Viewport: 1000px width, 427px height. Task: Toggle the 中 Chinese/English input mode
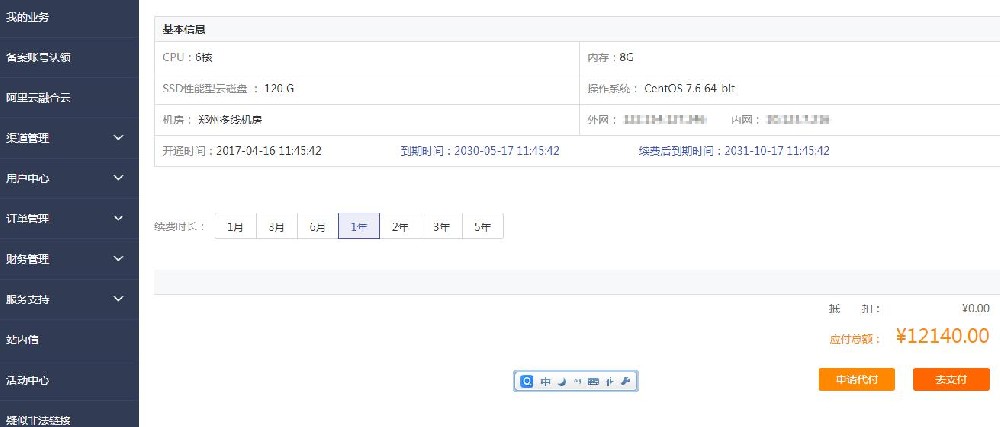(545, 381)
